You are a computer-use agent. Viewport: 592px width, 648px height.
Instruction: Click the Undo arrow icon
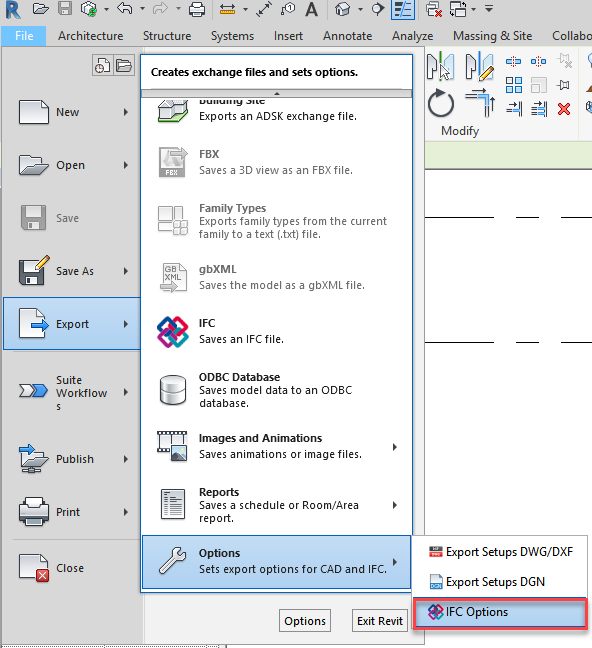click(125, 8)
